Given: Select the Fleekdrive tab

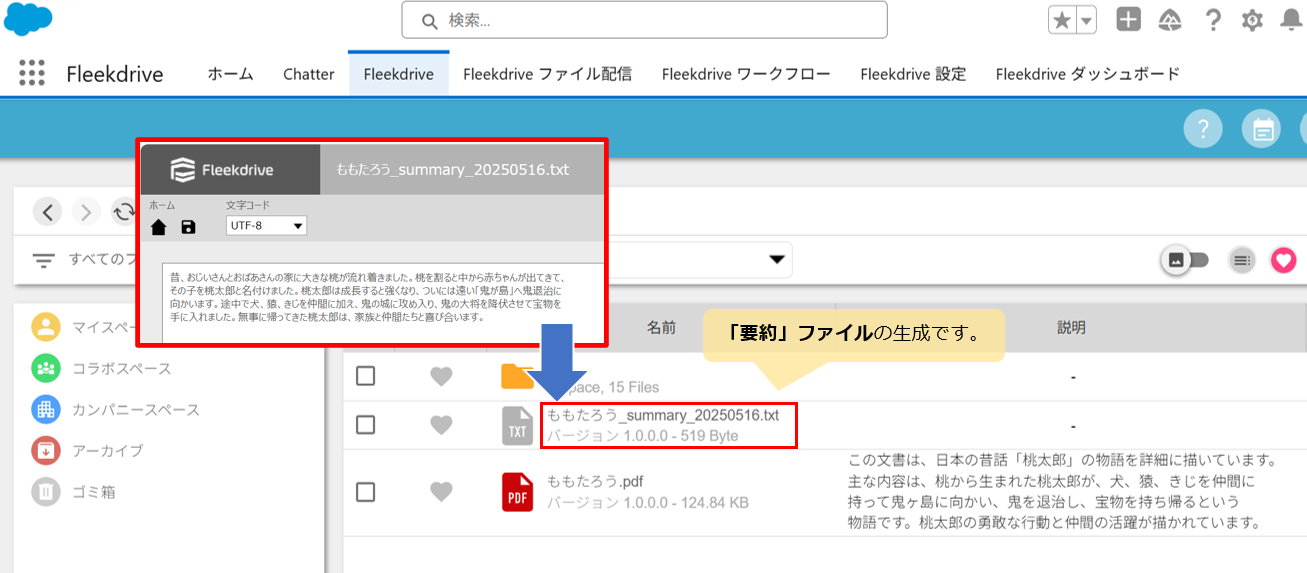Looking at the screenshot, I should 398,74.
